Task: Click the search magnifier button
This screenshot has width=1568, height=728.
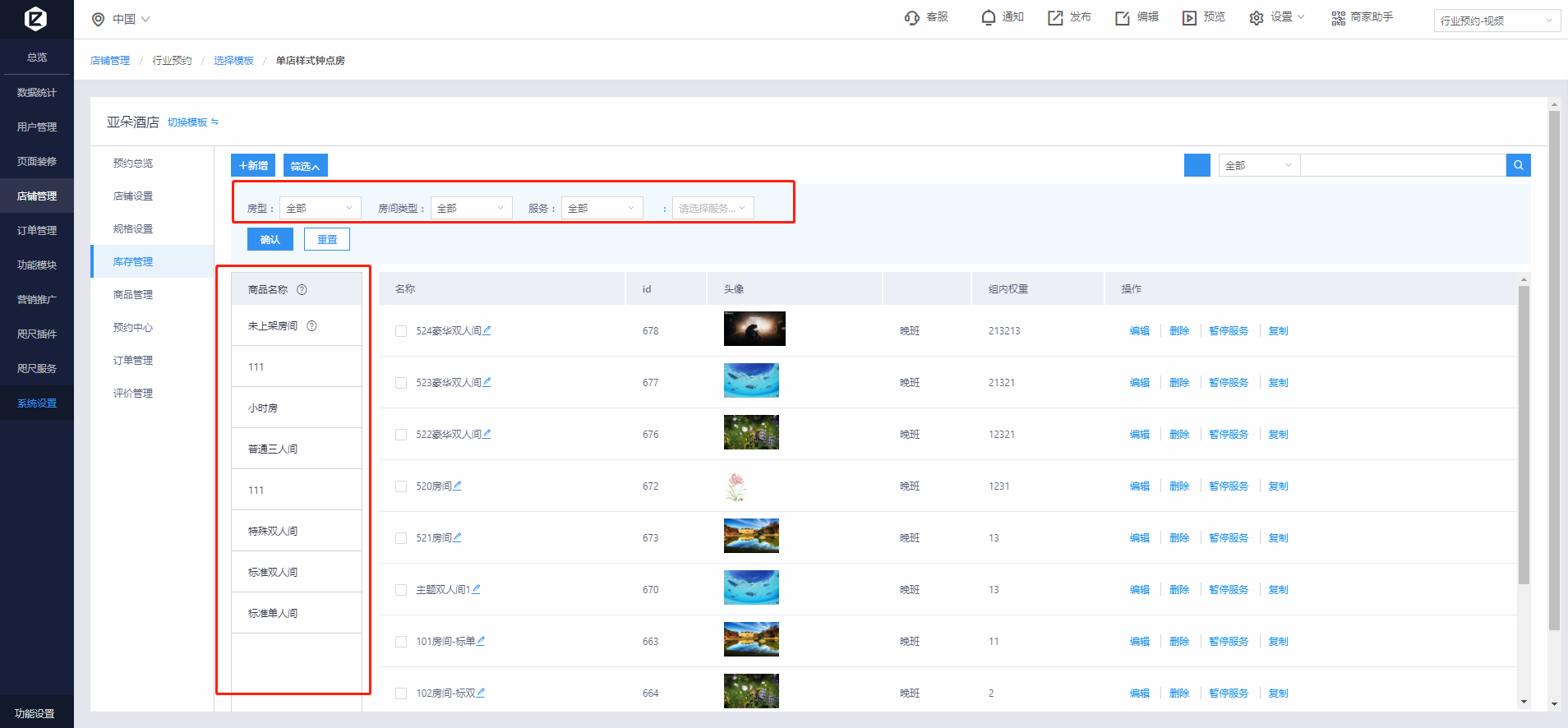Action: (x=1518, y=165)
